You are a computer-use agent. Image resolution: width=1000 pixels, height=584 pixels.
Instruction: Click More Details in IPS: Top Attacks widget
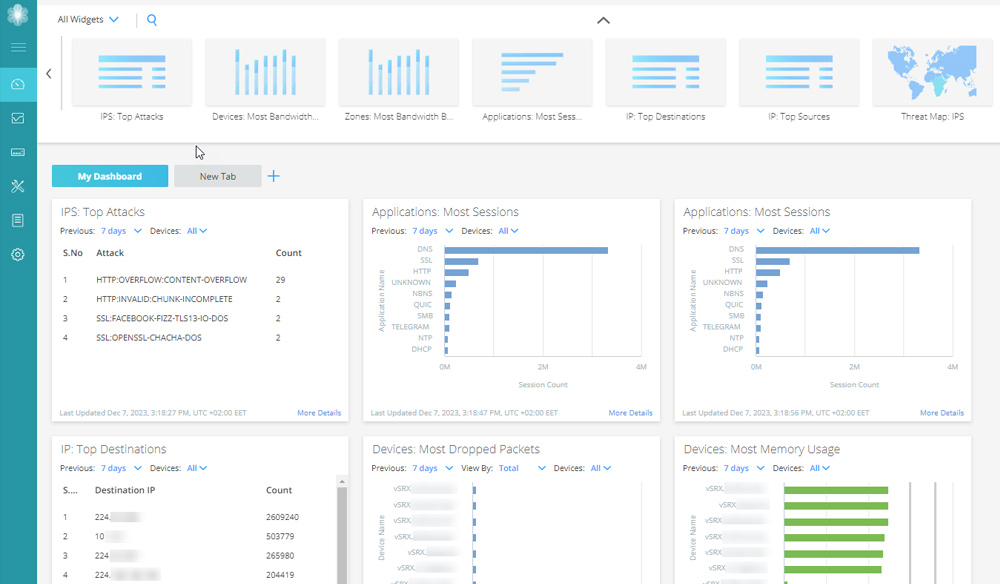click(319, 413)
